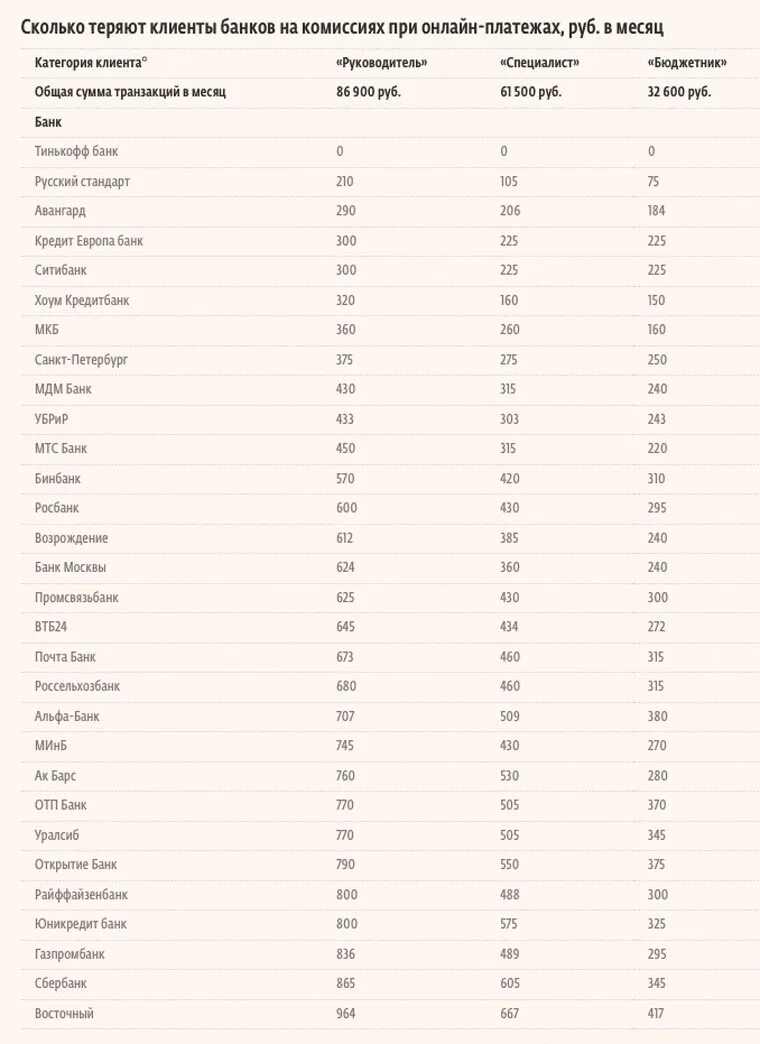Click value 964 for Восточный

[x=346, y=1013]
